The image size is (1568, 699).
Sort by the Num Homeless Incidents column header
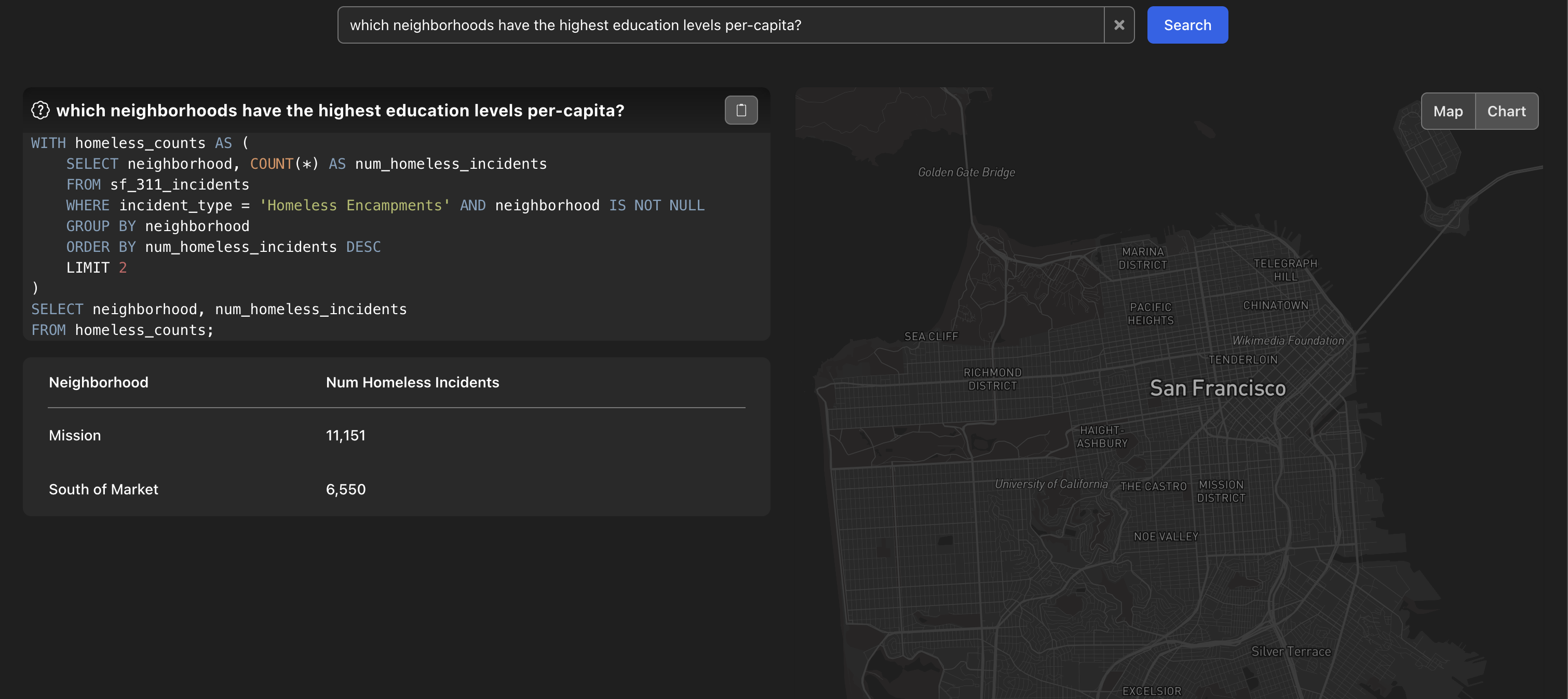click(413, 382)
